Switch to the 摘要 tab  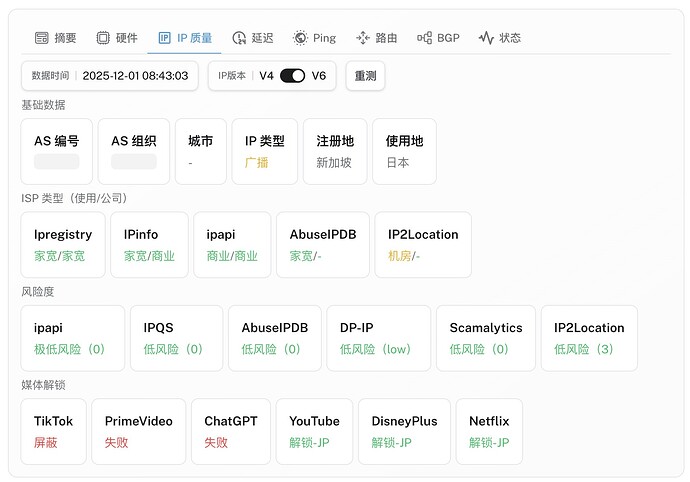(55, 38)
